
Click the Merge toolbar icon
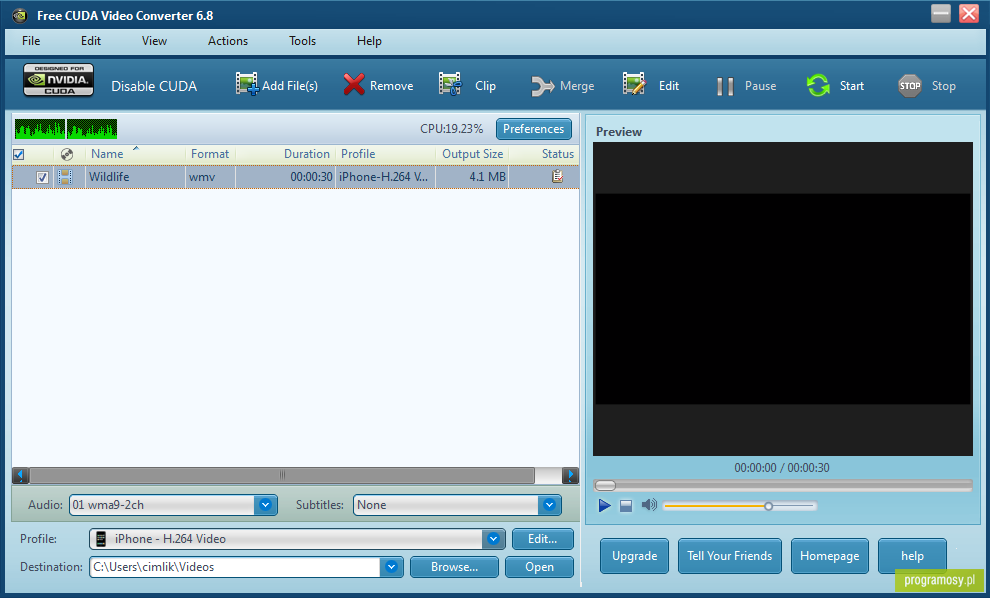(x=542, y=86)
